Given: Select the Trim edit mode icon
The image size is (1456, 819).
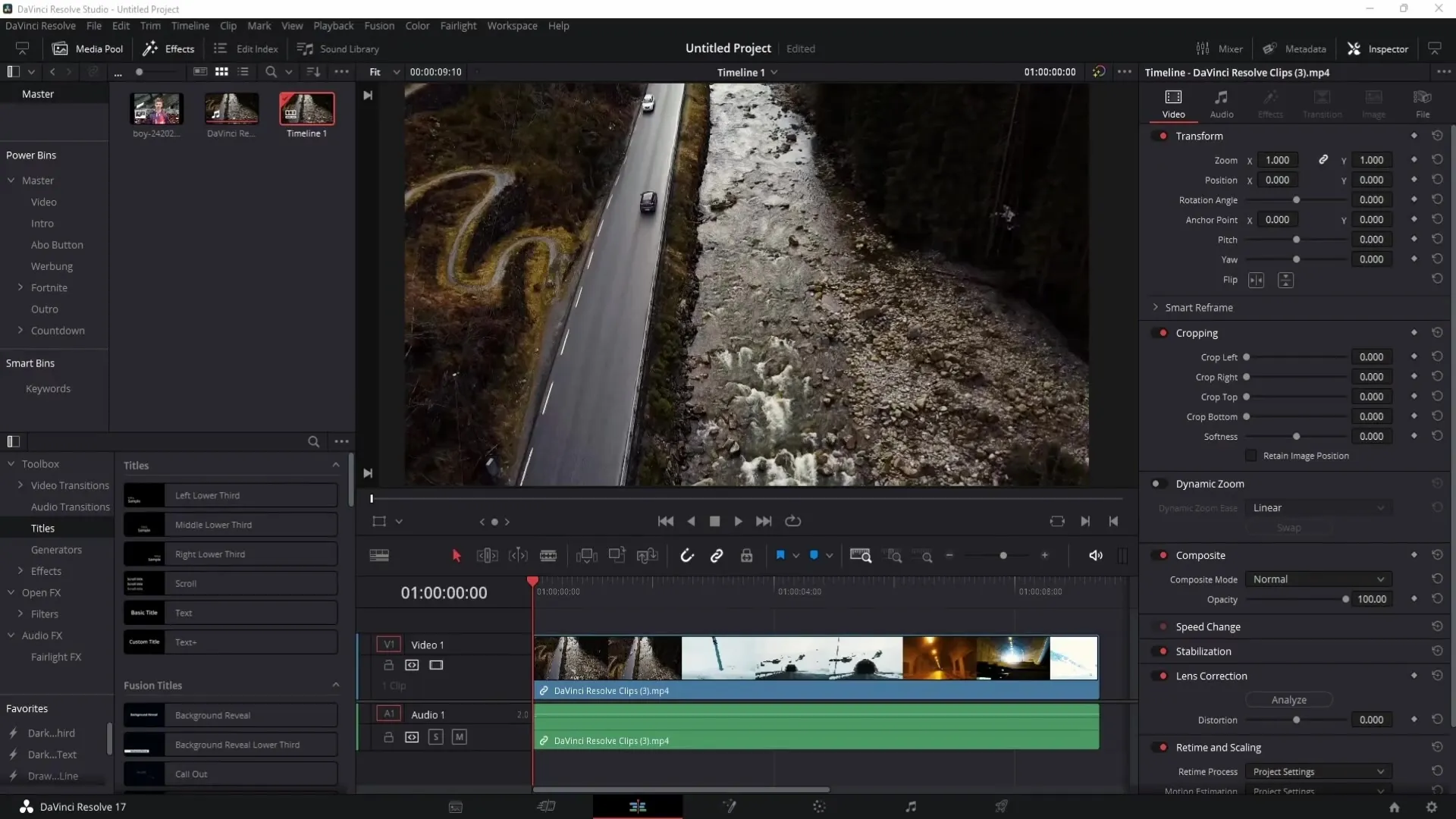Looking at the screenshot, I should [487, 557].
